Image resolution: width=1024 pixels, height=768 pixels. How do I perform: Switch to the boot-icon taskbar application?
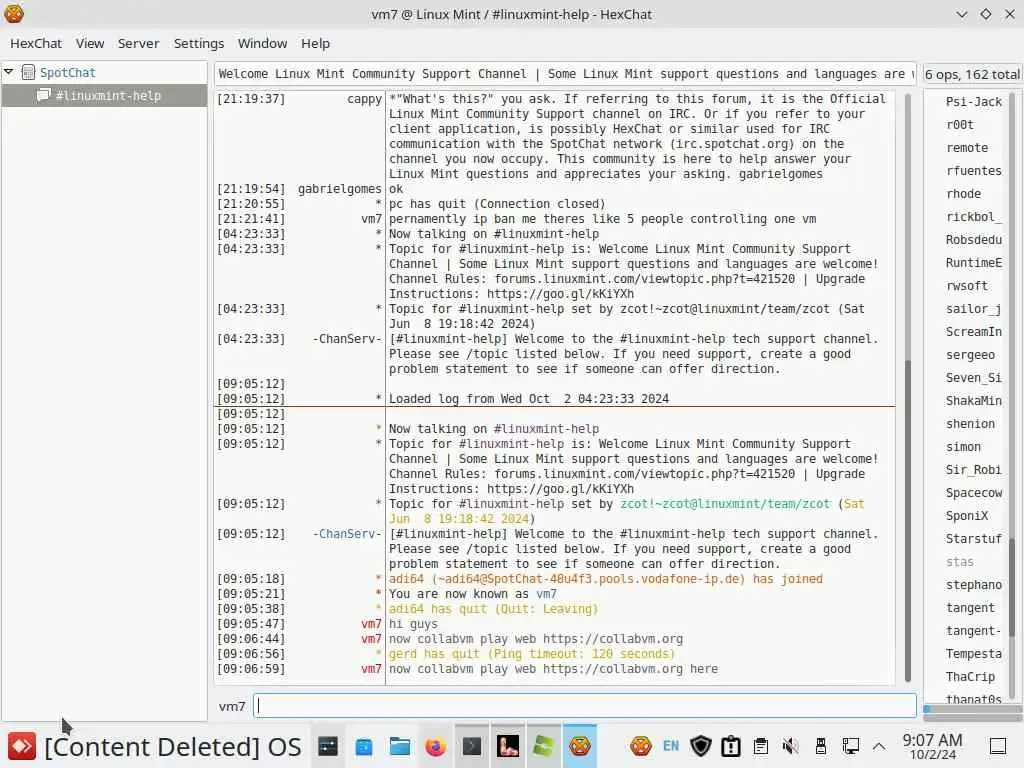[x=507, y=746]
